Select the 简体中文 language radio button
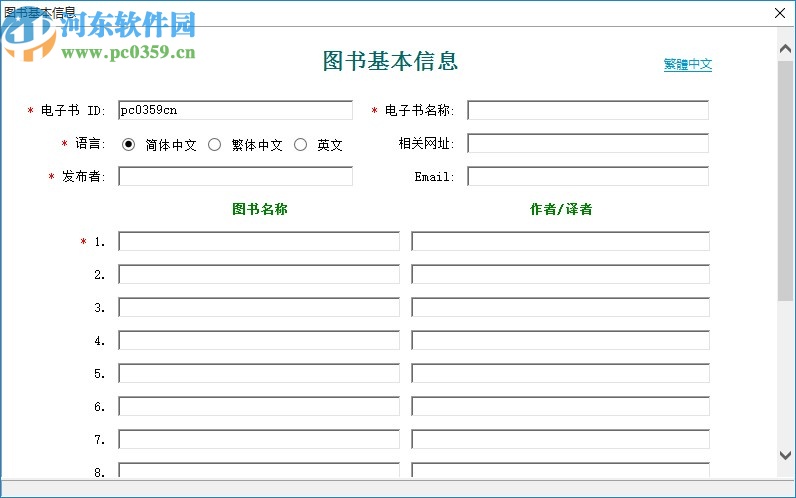Viewport: 796px width, 498px height. pyautogui.click(x=128, y=145)
